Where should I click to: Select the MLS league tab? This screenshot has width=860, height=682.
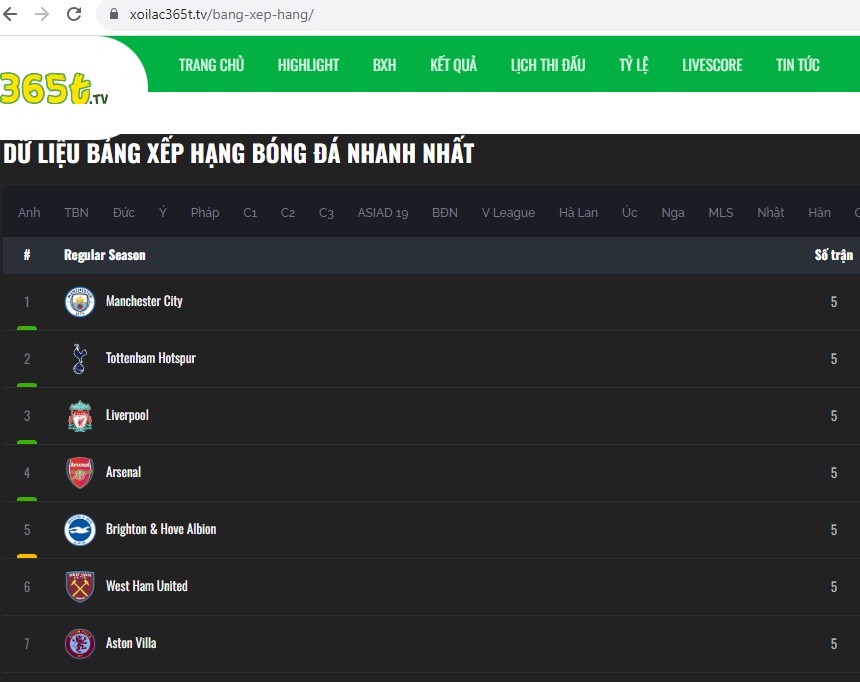pyautogui.click(x=721, y=212)
